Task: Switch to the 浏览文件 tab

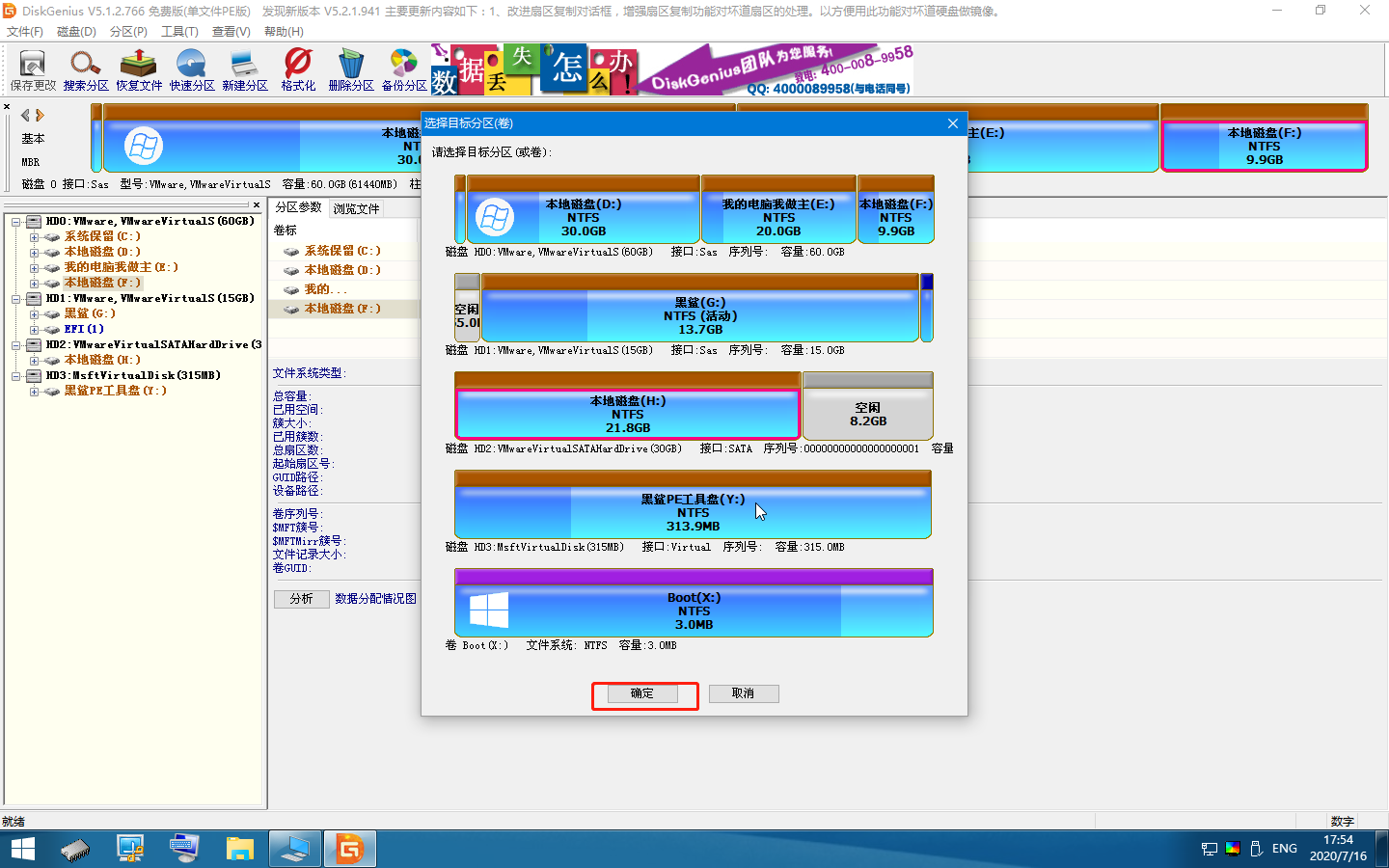Action: point(356,208)
